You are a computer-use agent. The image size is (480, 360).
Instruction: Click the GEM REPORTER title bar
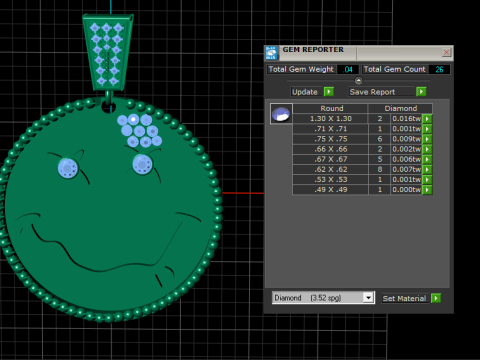(x=359, y=53)
